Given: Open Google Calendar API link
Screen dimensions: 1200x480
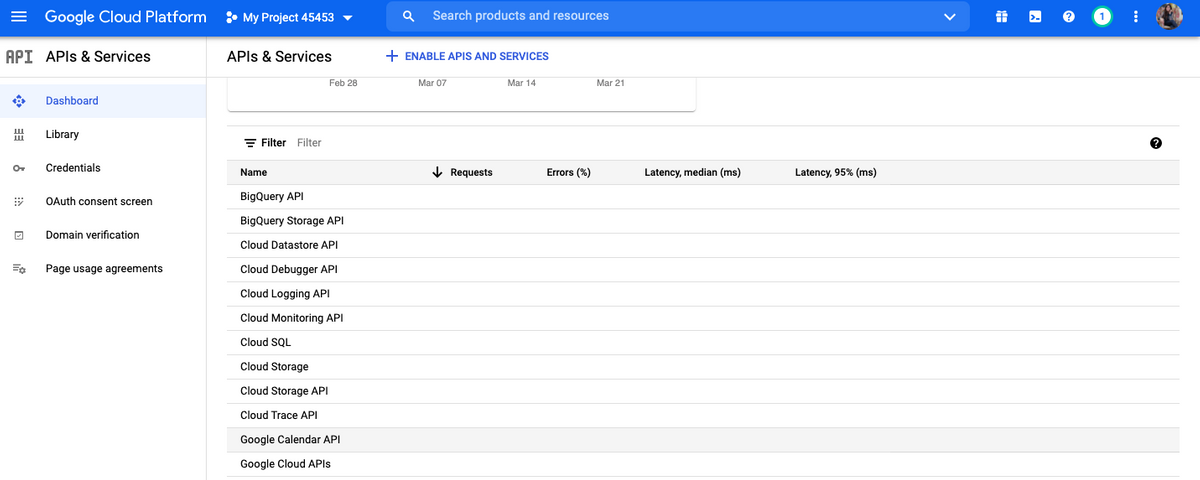Looking at the screenshot, I should tap(291, 440).
